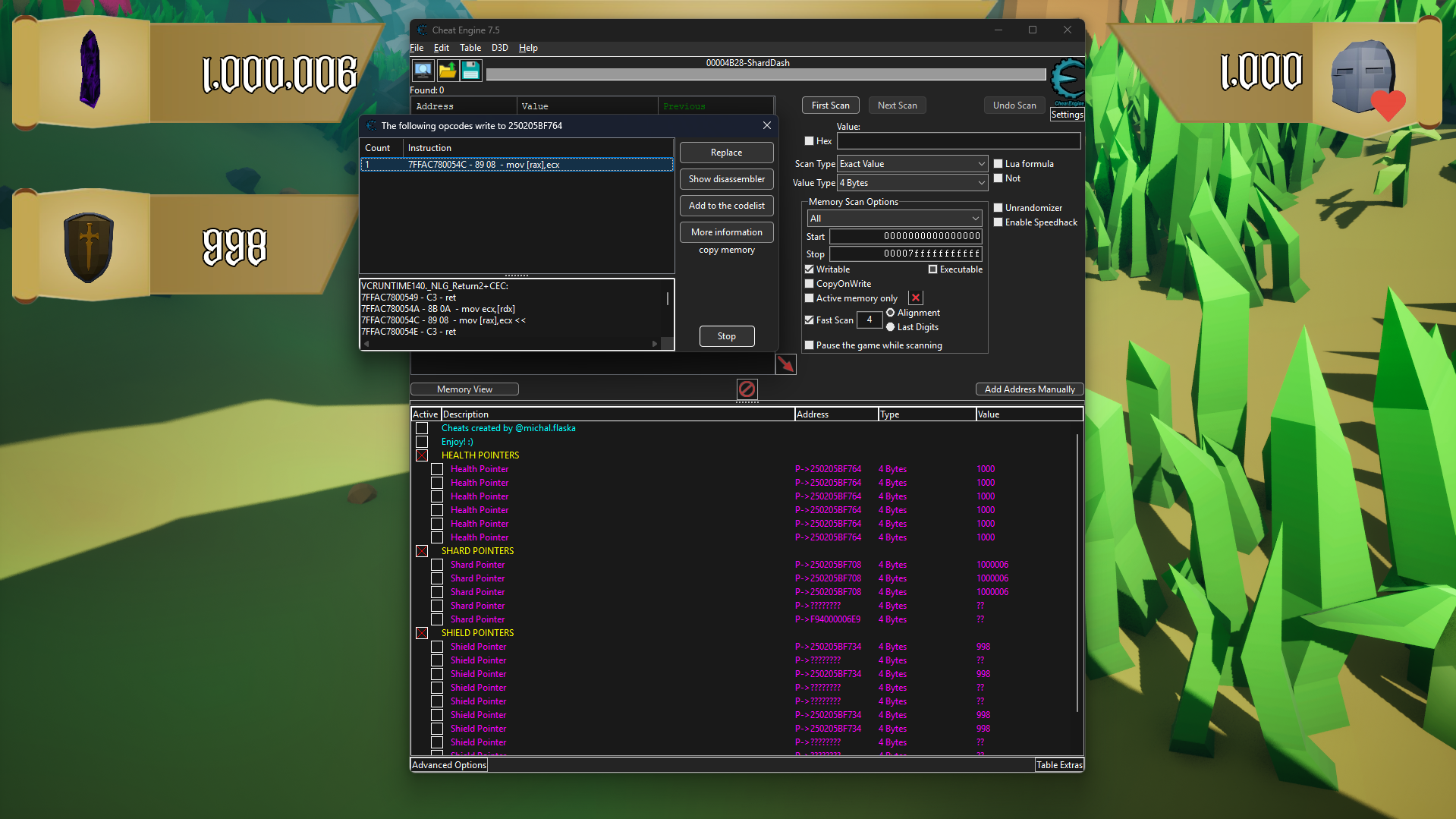Click the First Scan button
Screen dimensions: 1456x819
831,106
